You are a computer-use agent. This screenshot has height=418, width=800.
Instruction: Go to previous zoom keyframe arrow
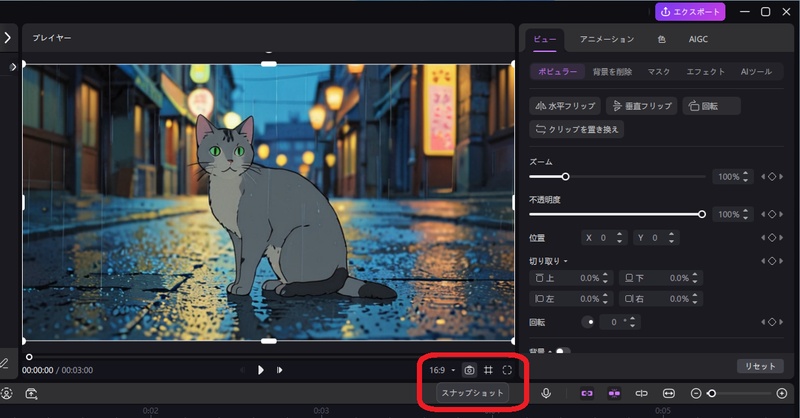point(763,177)
